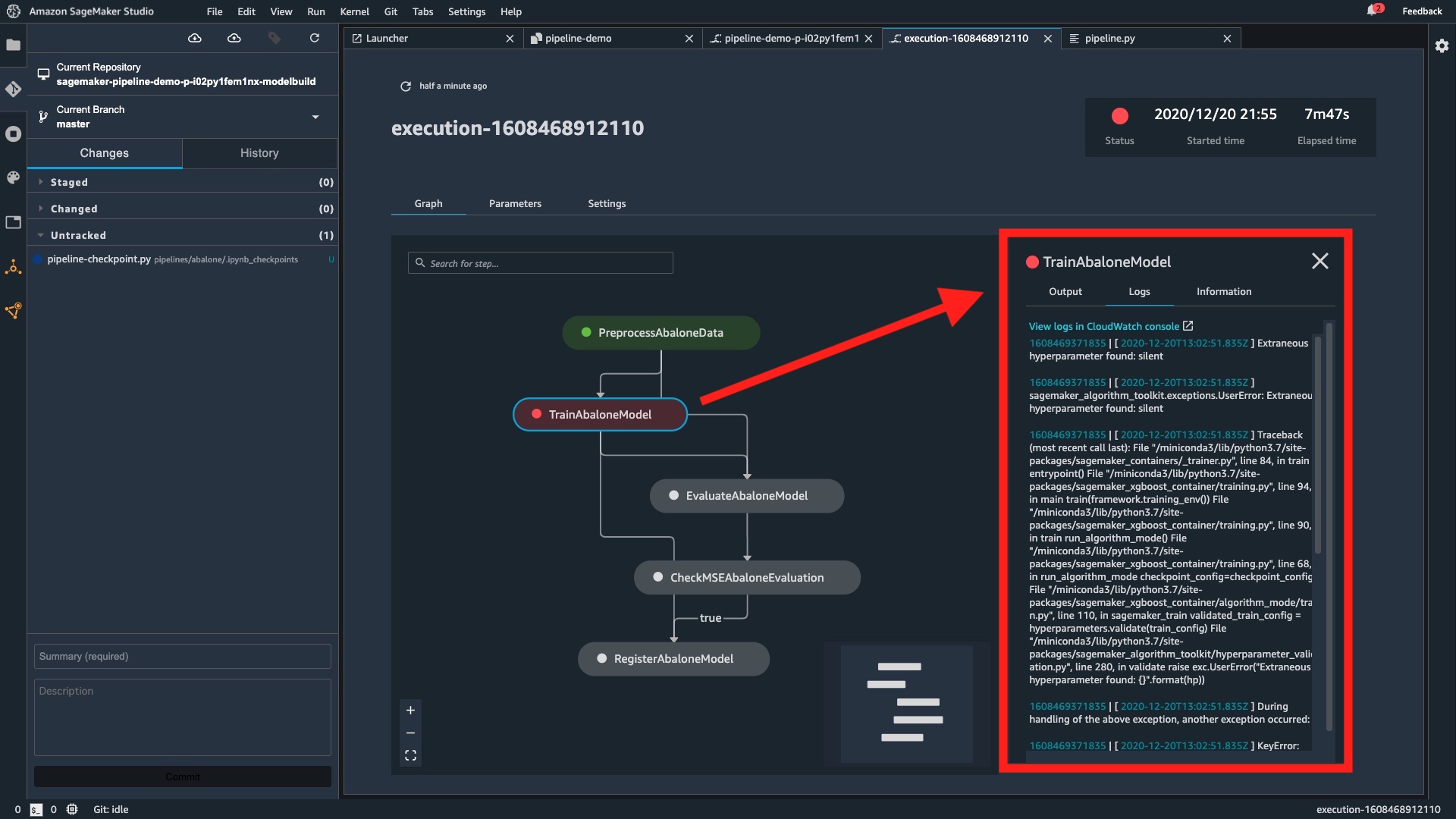The width and height of the screenshot is (1456, 819).
Task: Collapse the Untracked files section
Action: tap(79, 235)
